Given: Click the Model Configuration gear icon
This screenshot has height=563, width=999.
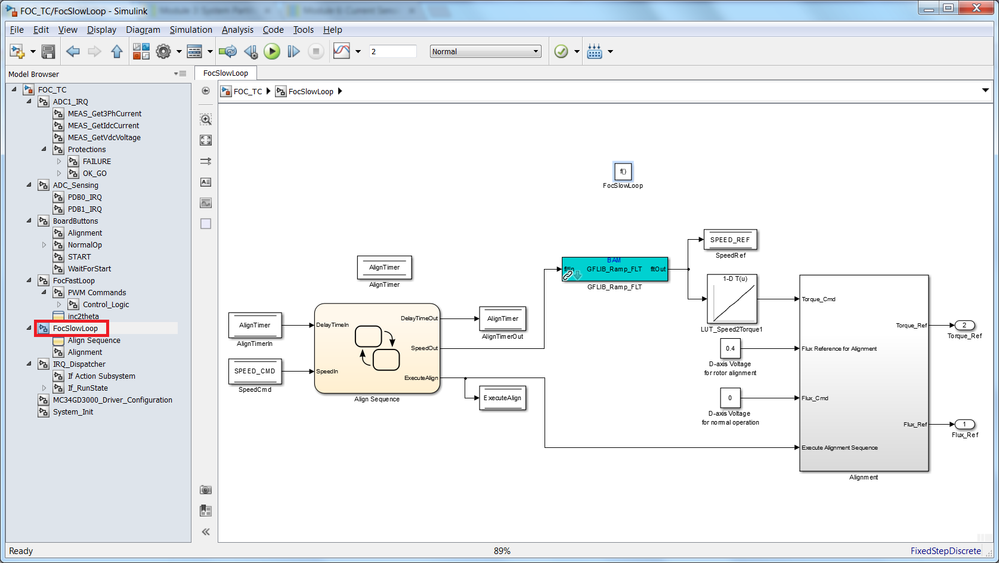Looking at the screenshot, I should (x=164, y=52).
